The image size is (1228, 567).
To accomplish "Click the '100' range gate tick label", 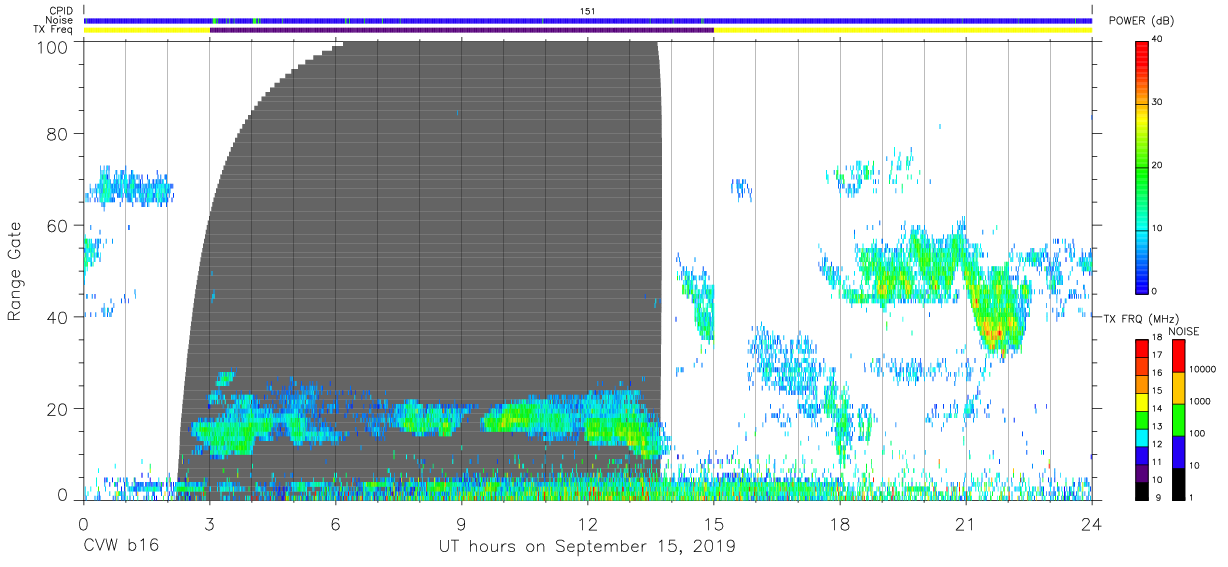I will 54,46.
